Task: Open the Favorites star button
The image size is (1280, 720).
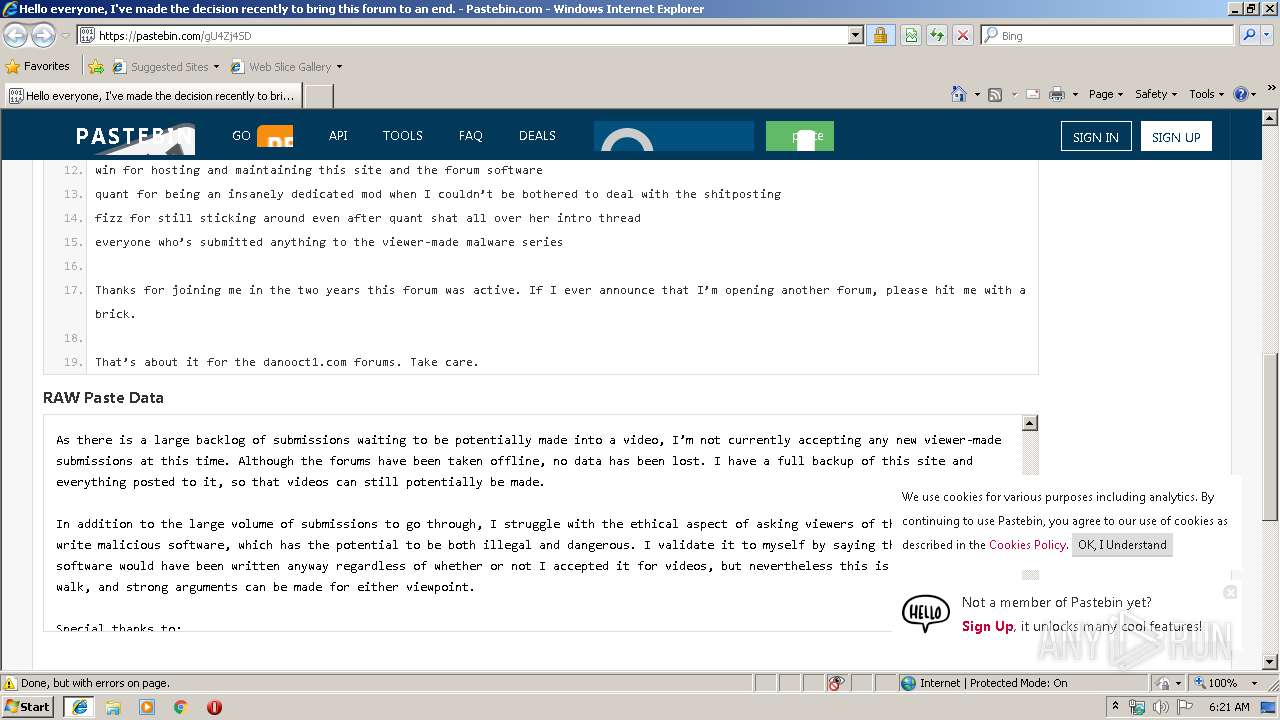Action: [x=38, y=67]
